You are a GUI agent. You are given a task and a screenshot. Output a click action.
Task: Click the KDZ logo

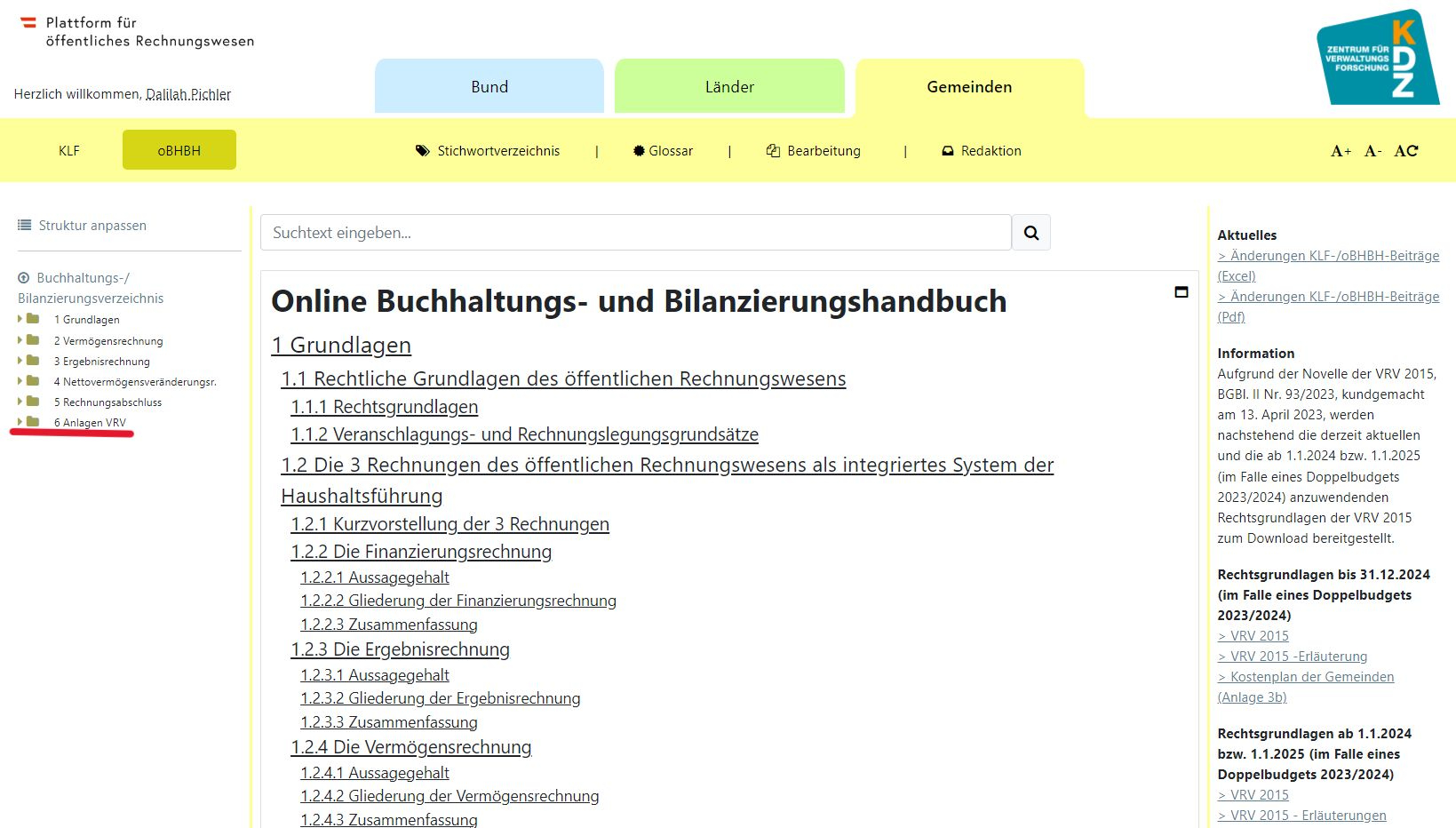point(1377,59)
